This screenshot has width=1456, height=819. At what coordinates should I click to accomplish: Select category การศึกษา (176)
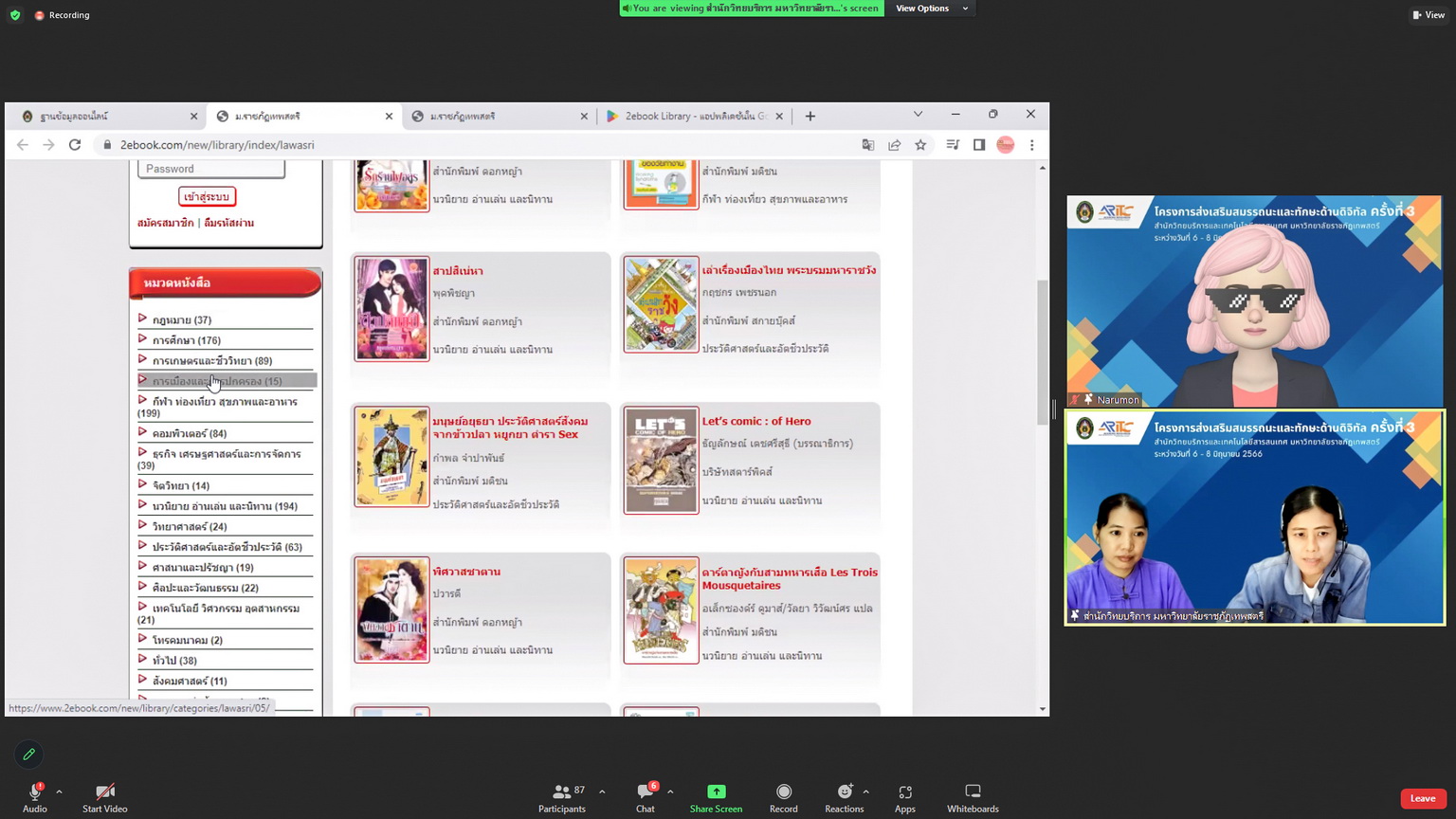point(187,340)
